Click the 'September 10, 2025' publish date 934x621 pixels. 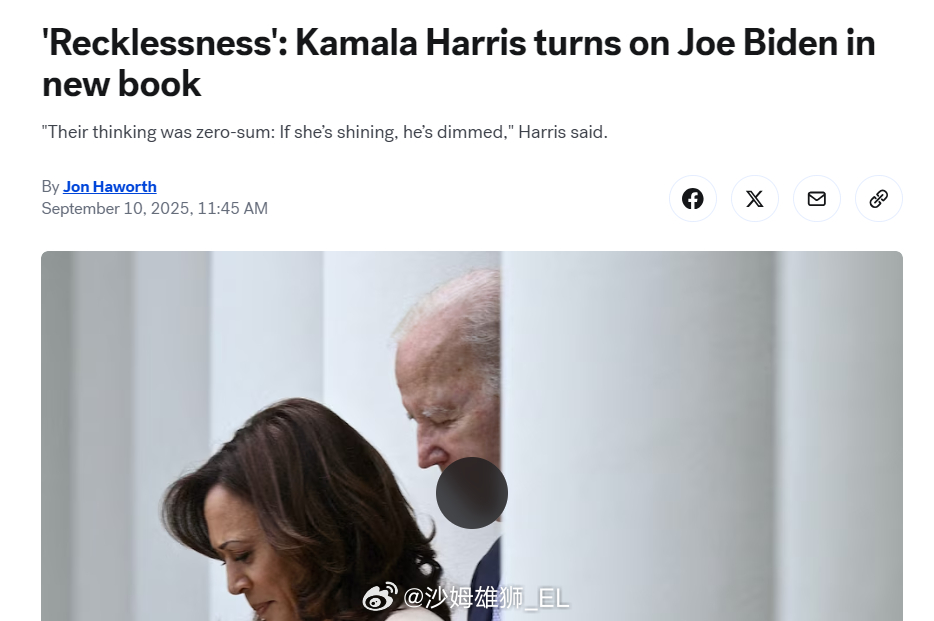117,208
